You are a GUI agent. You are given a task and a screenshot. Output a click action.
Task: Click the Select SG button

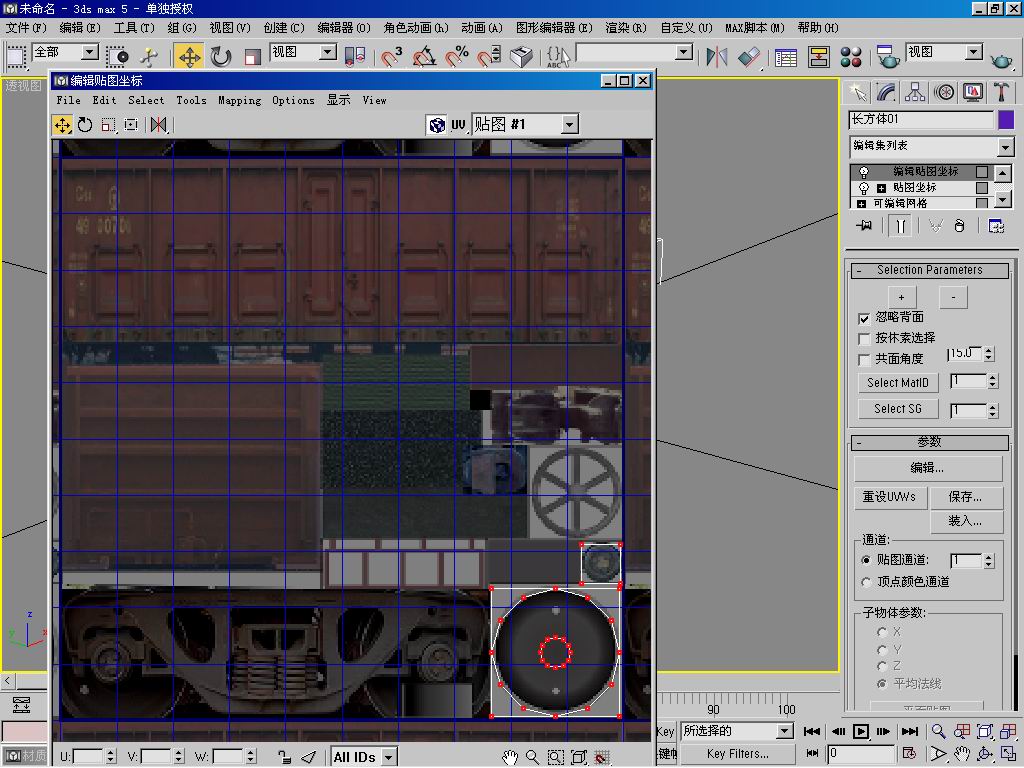[898, 409]
